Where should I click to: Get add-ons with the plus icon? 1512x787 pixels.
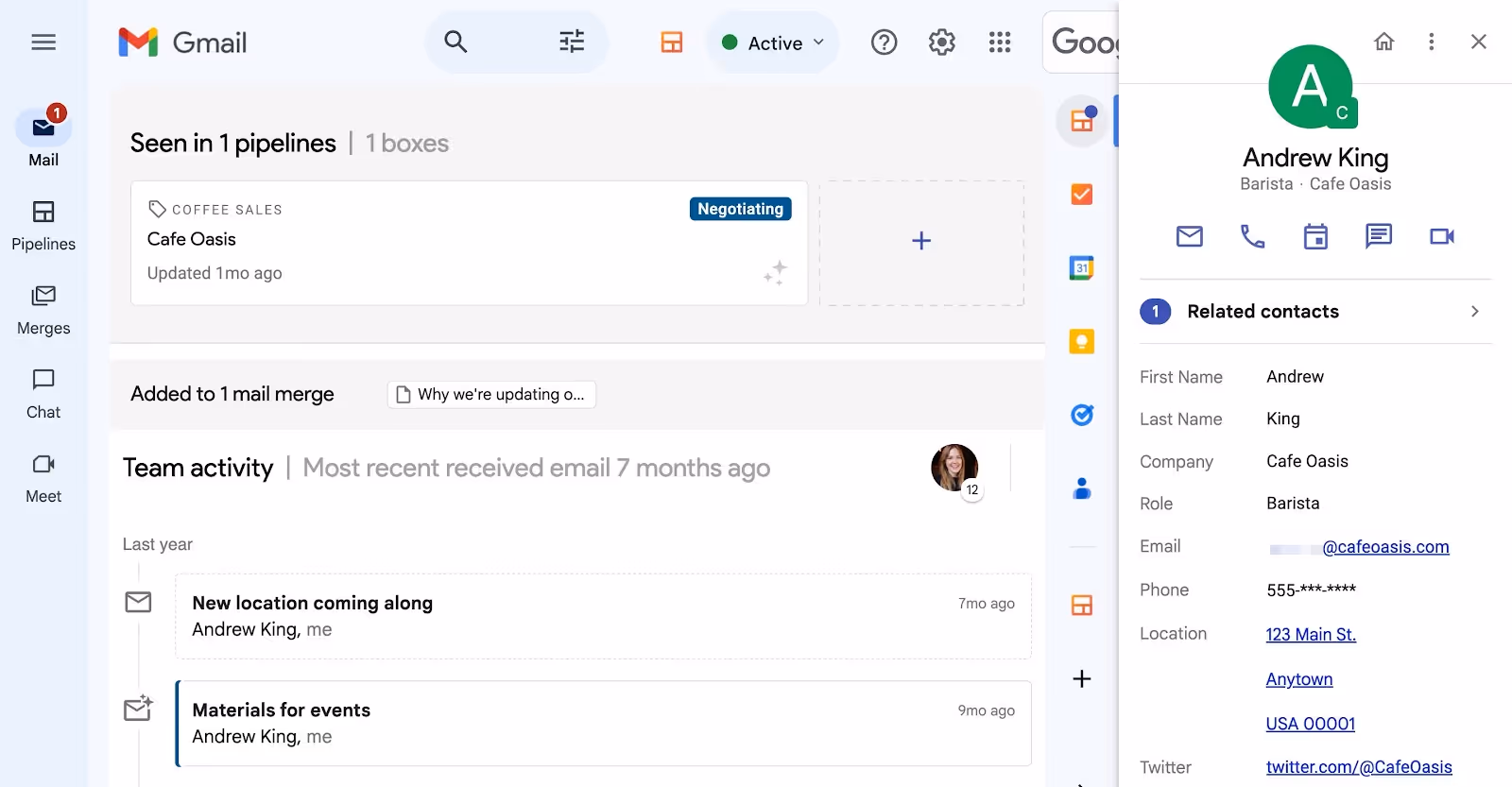pyautogui.click(x=1082, y=678)
